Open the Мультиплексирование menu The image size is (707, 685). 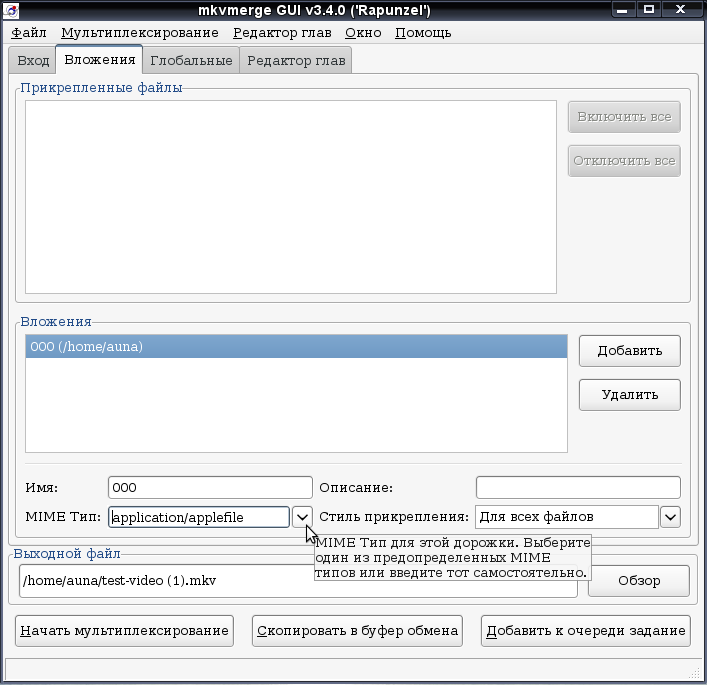pos(140,33)
